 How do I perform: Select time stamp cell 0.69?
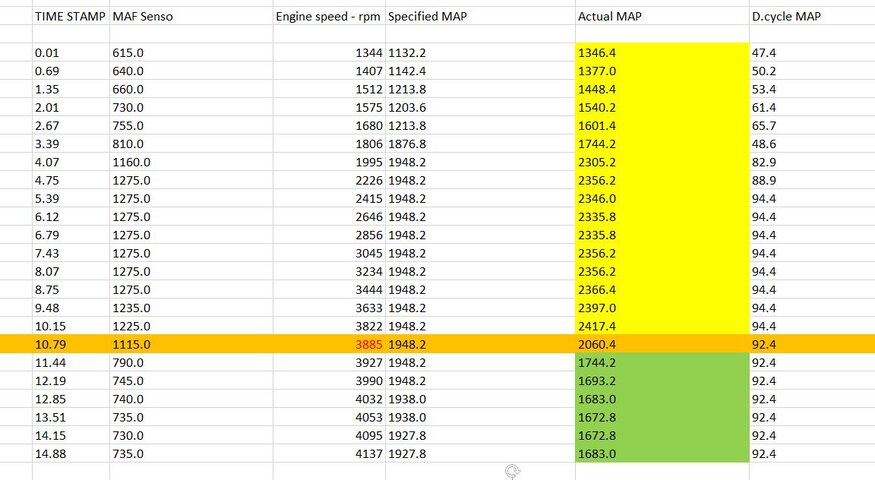coord(70,71)
